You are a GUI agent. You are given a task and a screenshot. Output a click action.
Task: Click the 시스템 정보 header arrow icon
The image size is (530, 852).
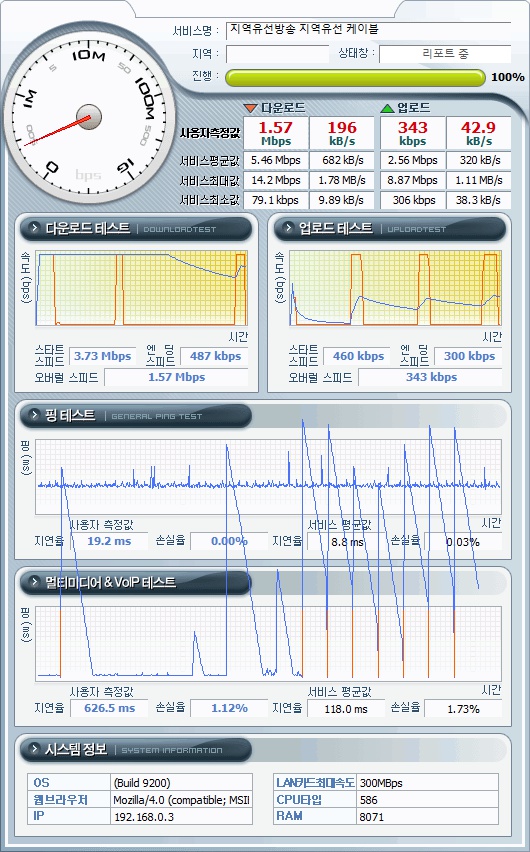pos(34,749)
